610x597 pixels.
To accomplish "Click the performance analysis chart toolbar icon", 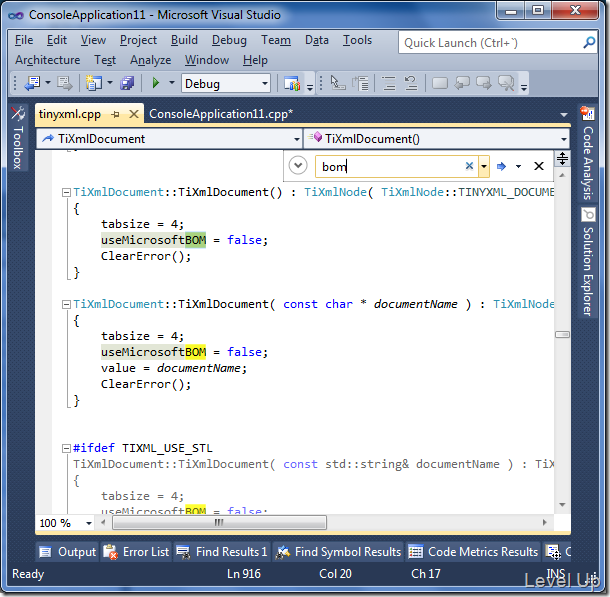I will point(292,83).
